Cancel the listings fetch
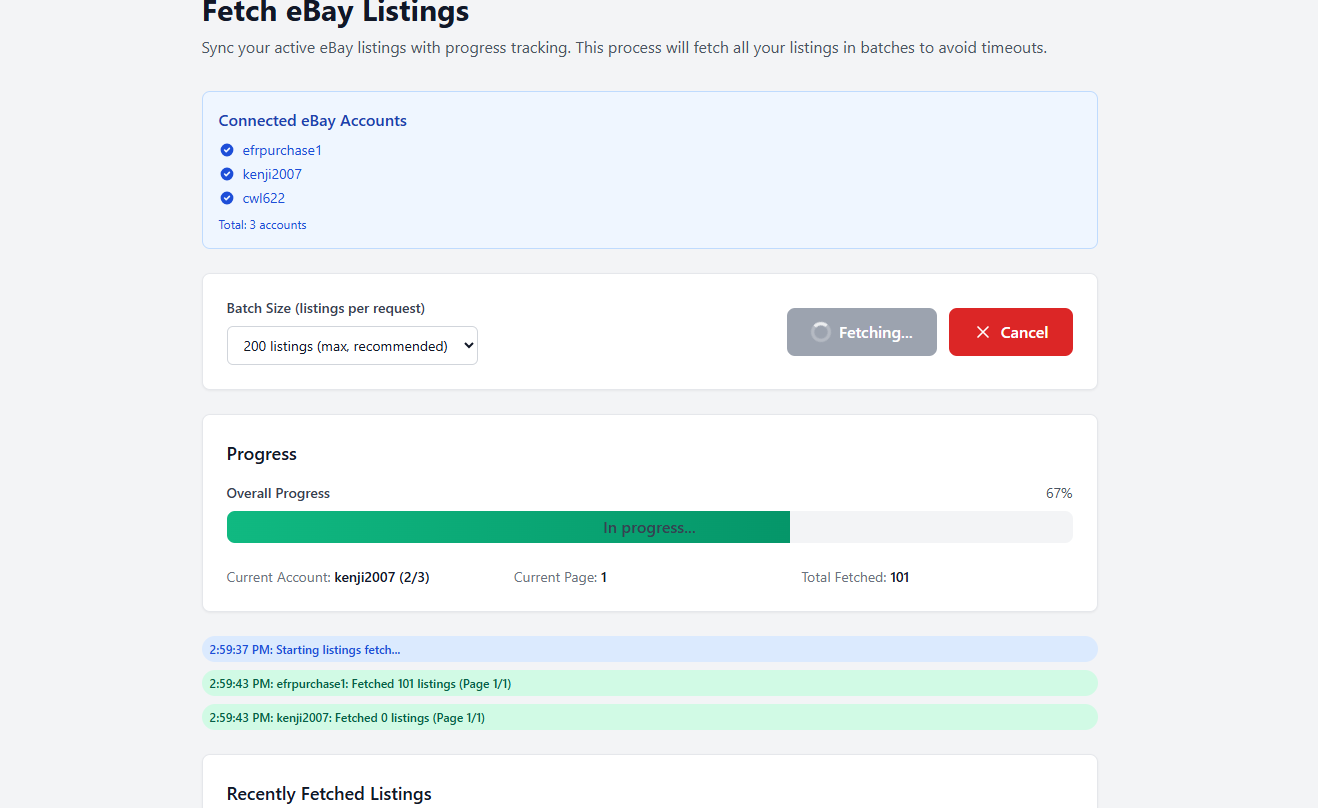 tap(1011, 332)
